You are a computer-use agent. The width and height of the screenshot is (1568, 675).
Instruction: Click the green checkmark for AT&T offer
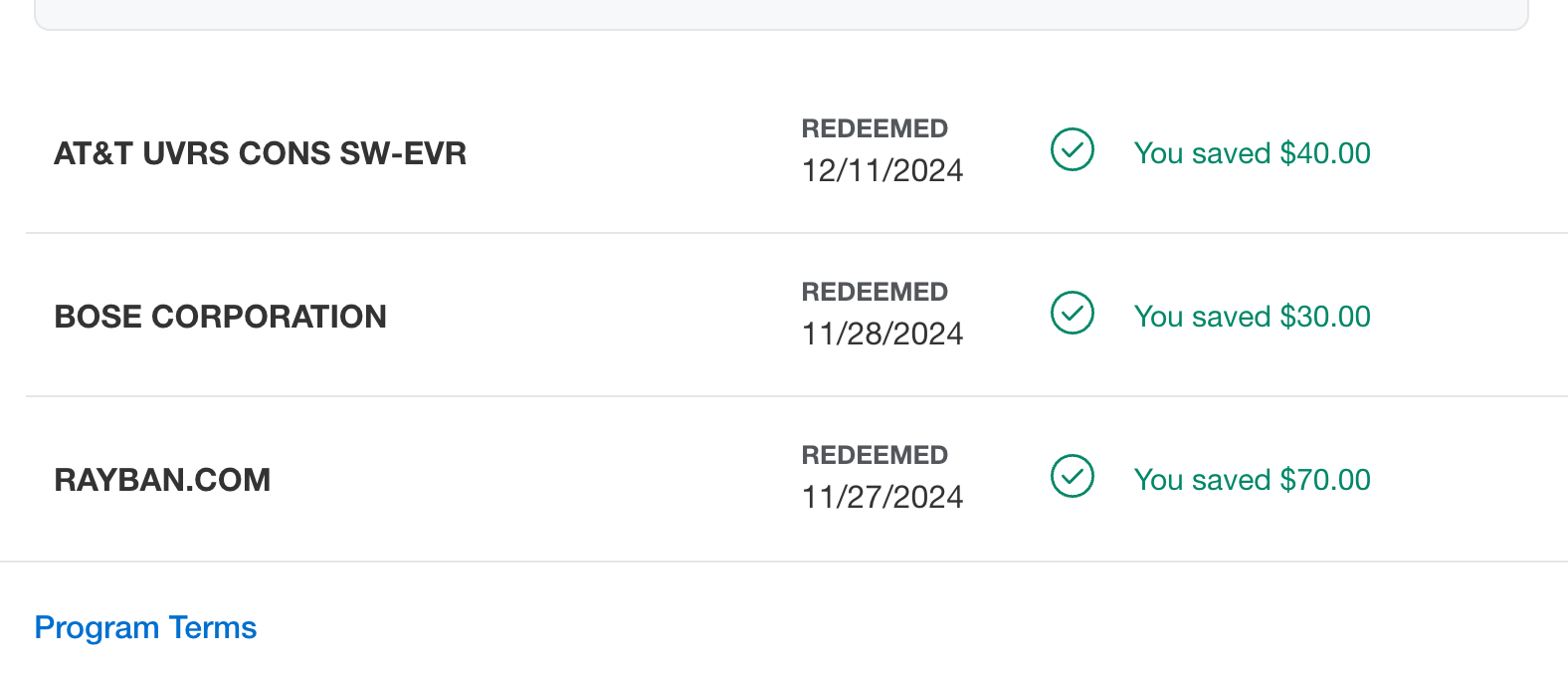click(1073, 150)
